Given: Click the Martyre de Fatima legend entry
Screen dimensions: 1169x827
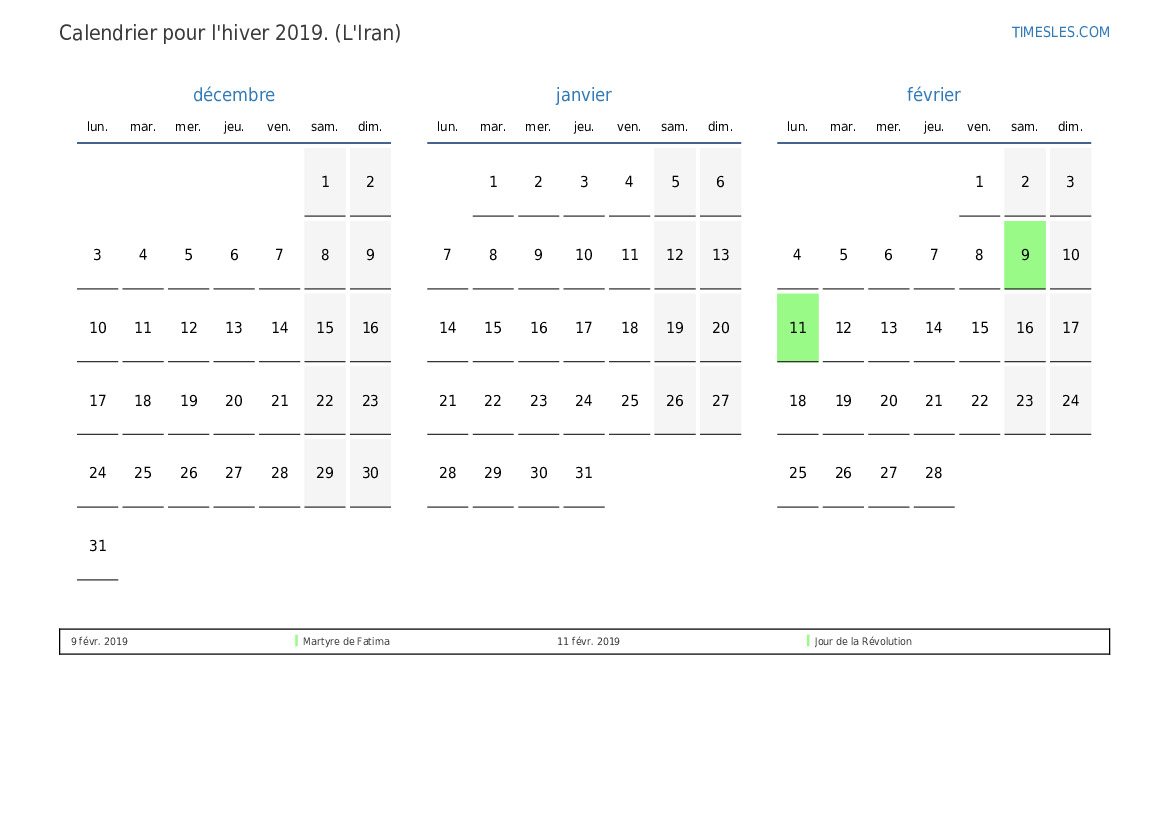Looking at the screenshot, I should click(x=346, y=642).
